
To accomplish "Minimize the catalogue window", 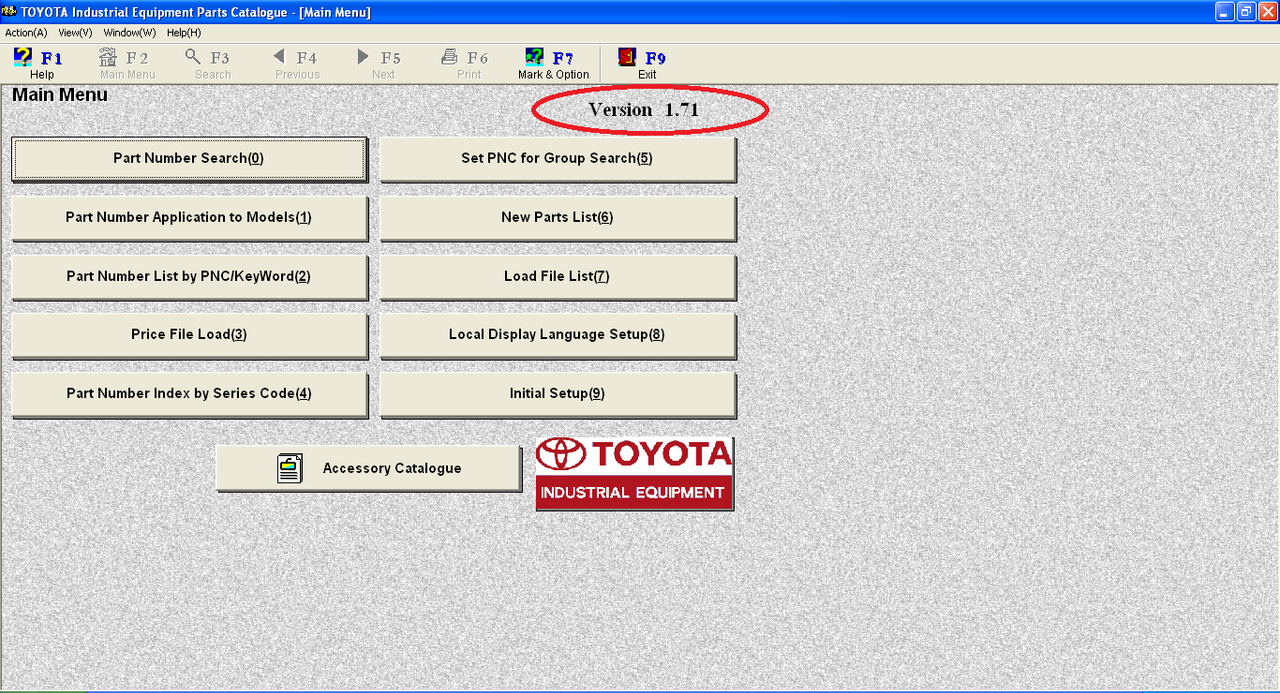I will pyautogui.click(x=1225, y=12).
